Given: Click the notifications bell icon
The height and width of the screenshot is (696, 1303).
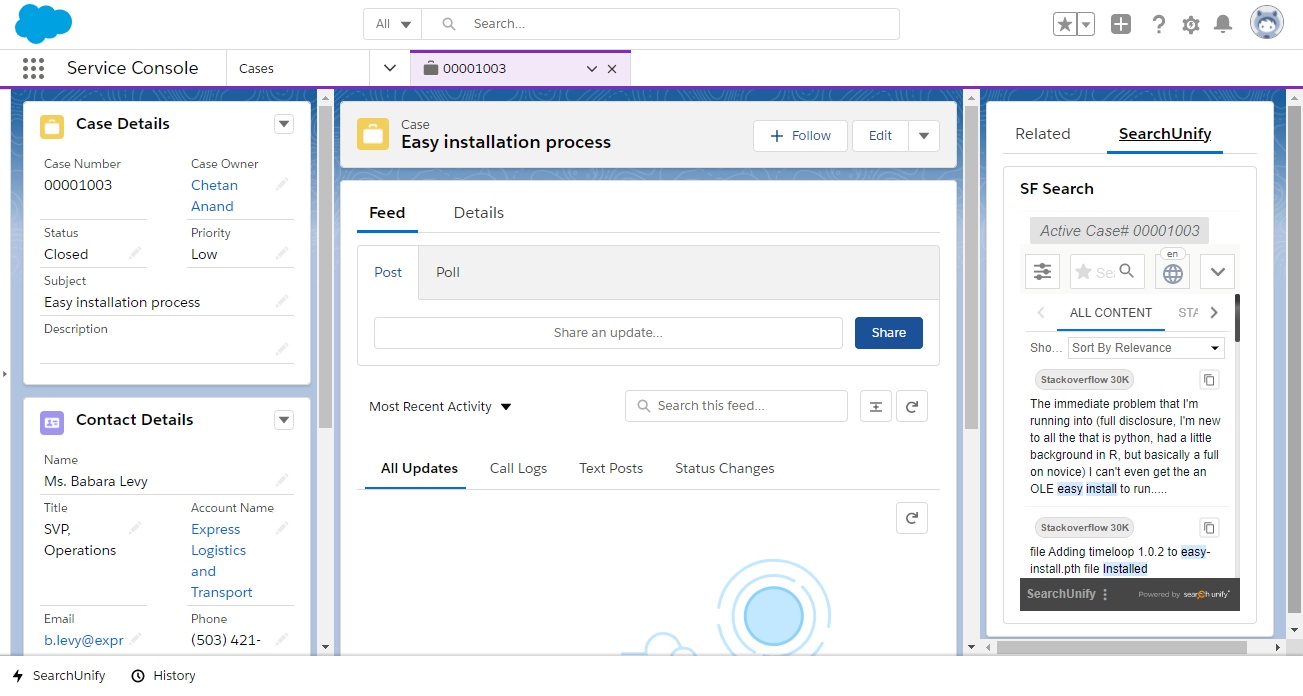Looking at the screenshot, I should (x=1222, y=24).
